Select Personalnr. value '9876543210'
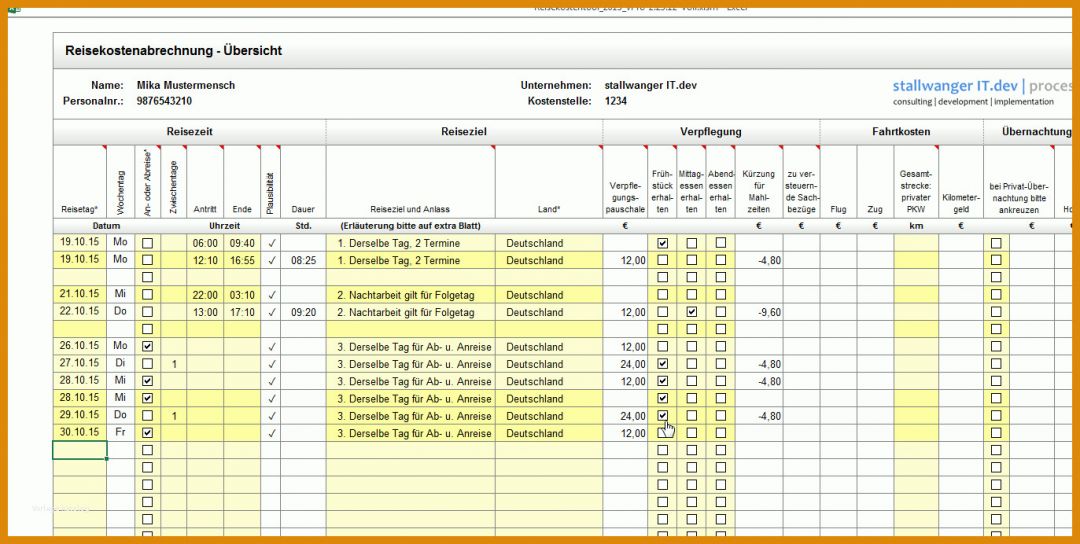 pos(164,101)
